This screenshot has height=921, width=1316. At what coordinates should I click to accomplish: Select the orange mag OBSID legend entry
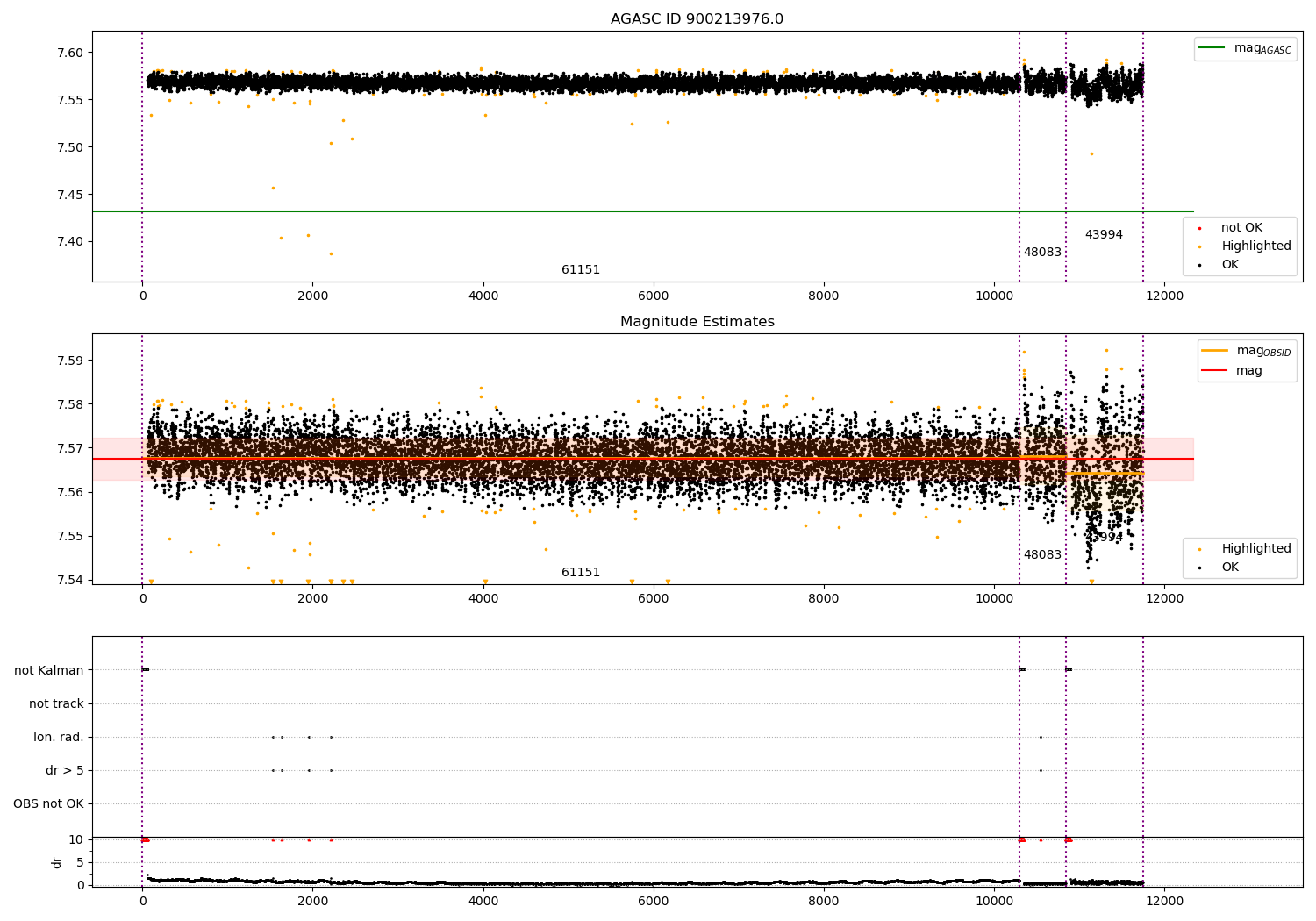[1247, 351]
